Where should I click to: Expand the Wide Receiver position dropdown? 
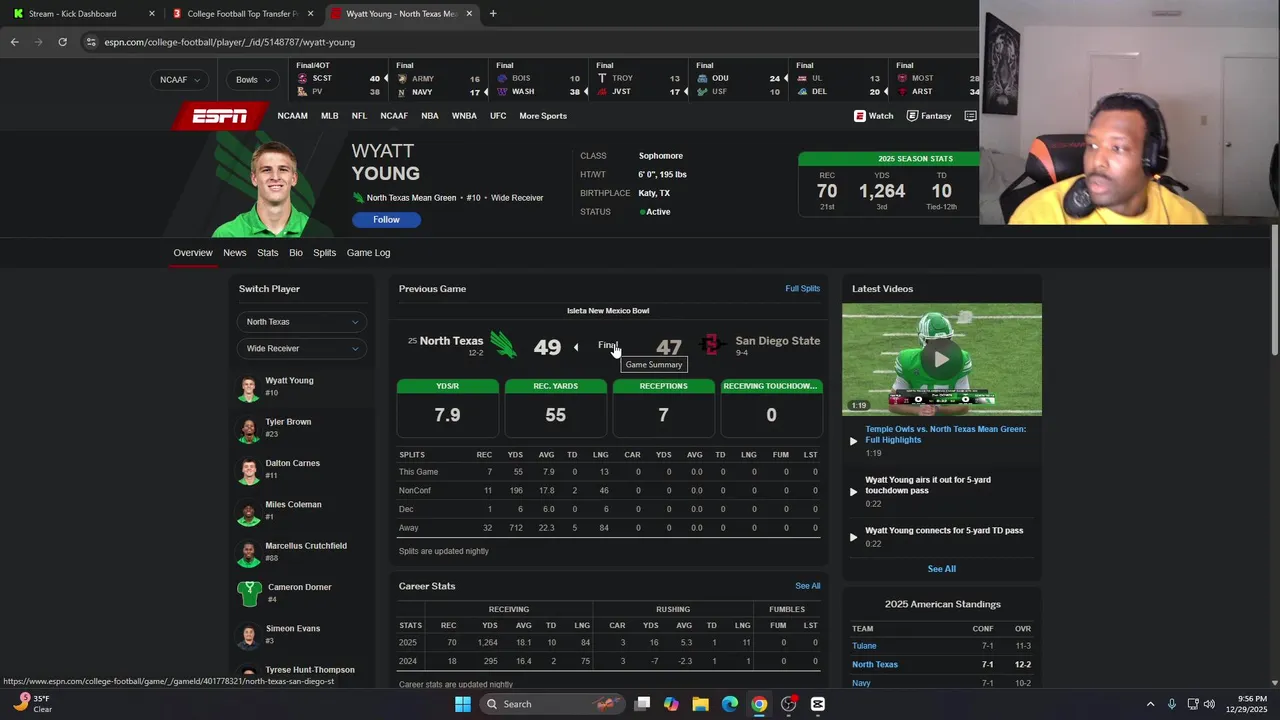(302, 349)
